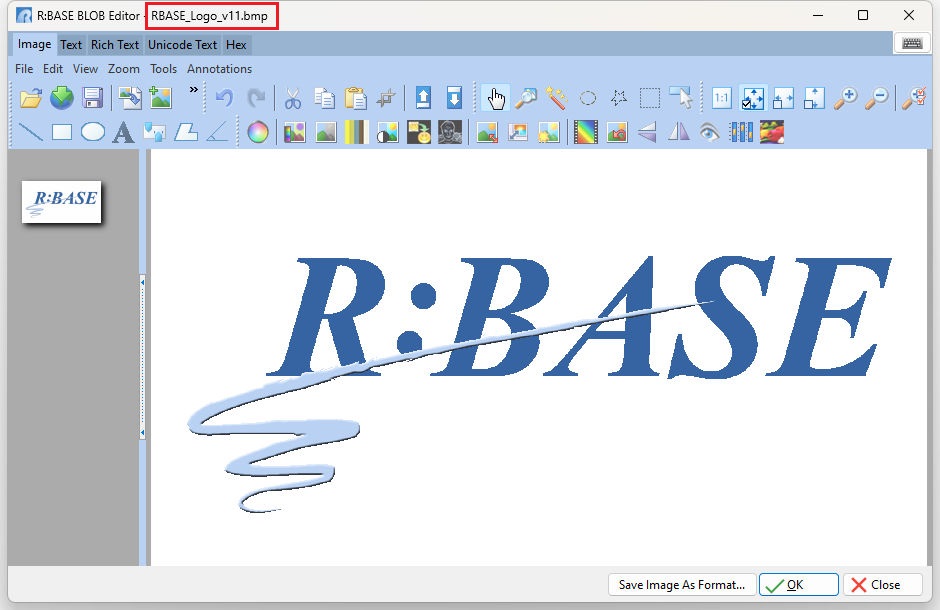Screen dimensions: 940x610
Task: Toggle the fit-to-window checkbox icon
Action: (752, 98)
